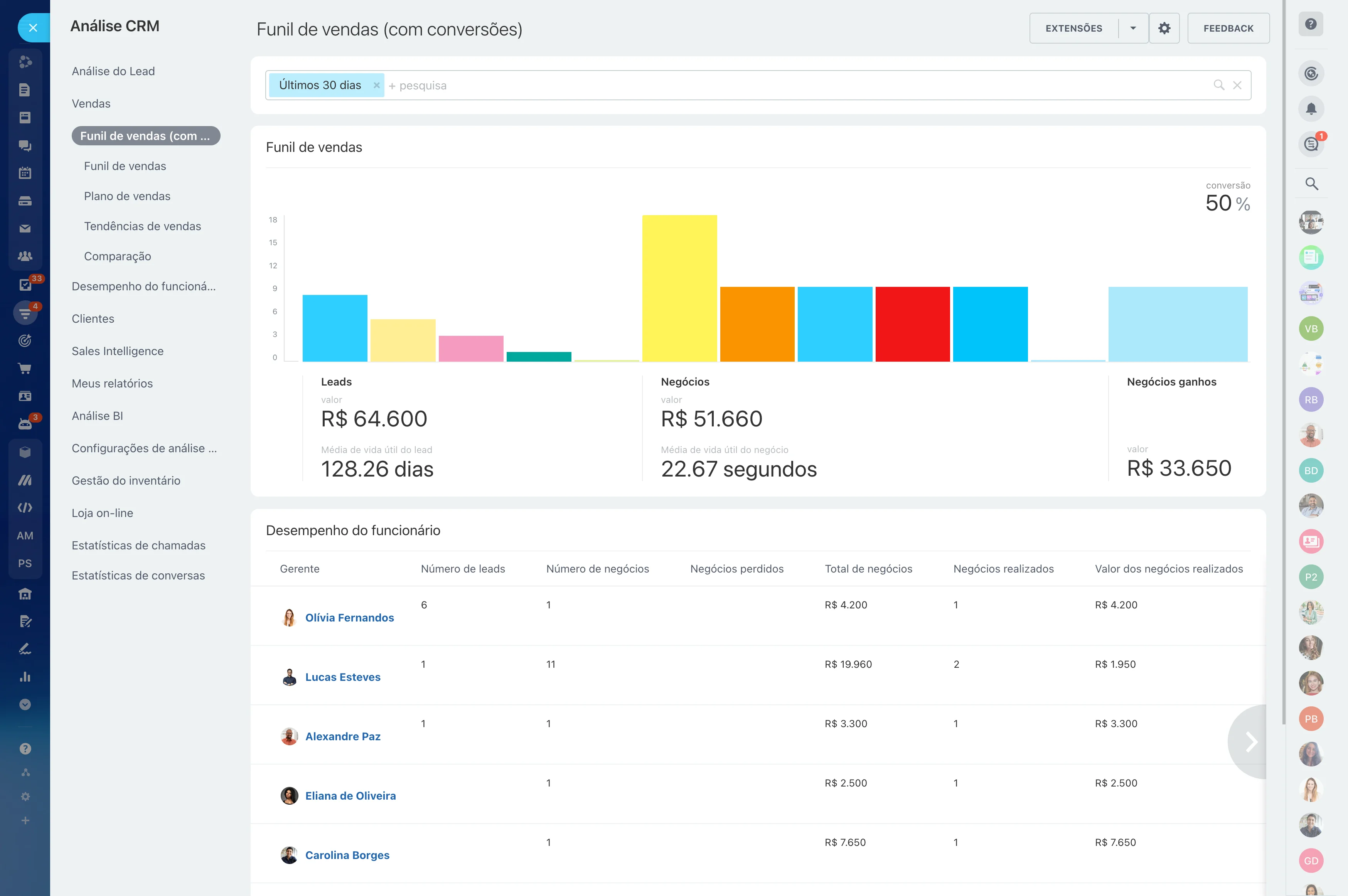Viewport: 1348px width, 896px height.
Task: Open tasks icon with 33 badge
Action: 25,285
